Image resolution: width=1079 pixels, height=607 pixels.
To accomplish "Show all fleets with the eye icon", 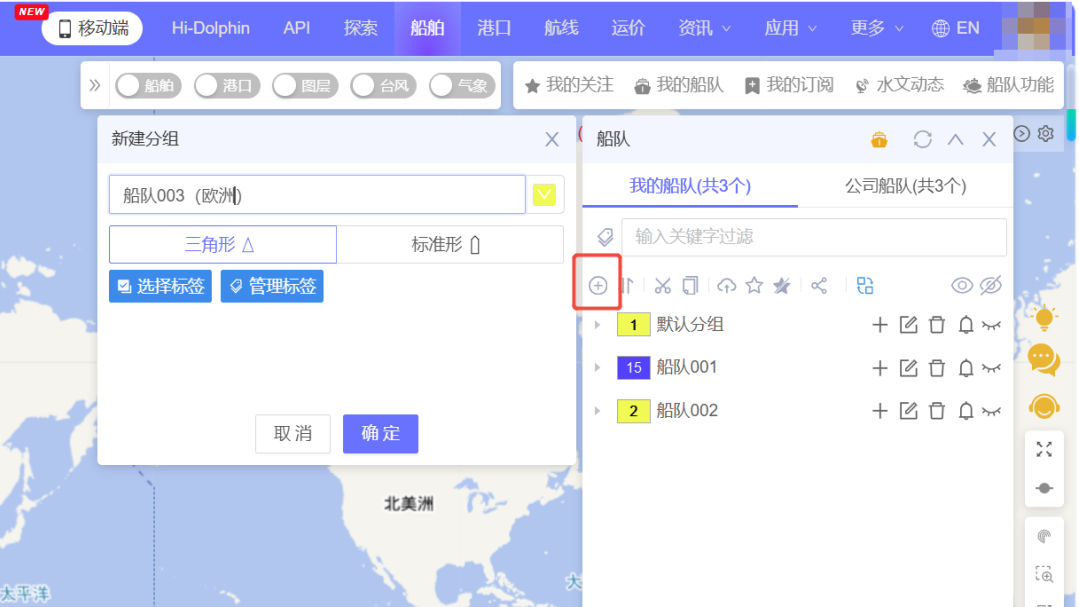I will [x=962, y=286].
